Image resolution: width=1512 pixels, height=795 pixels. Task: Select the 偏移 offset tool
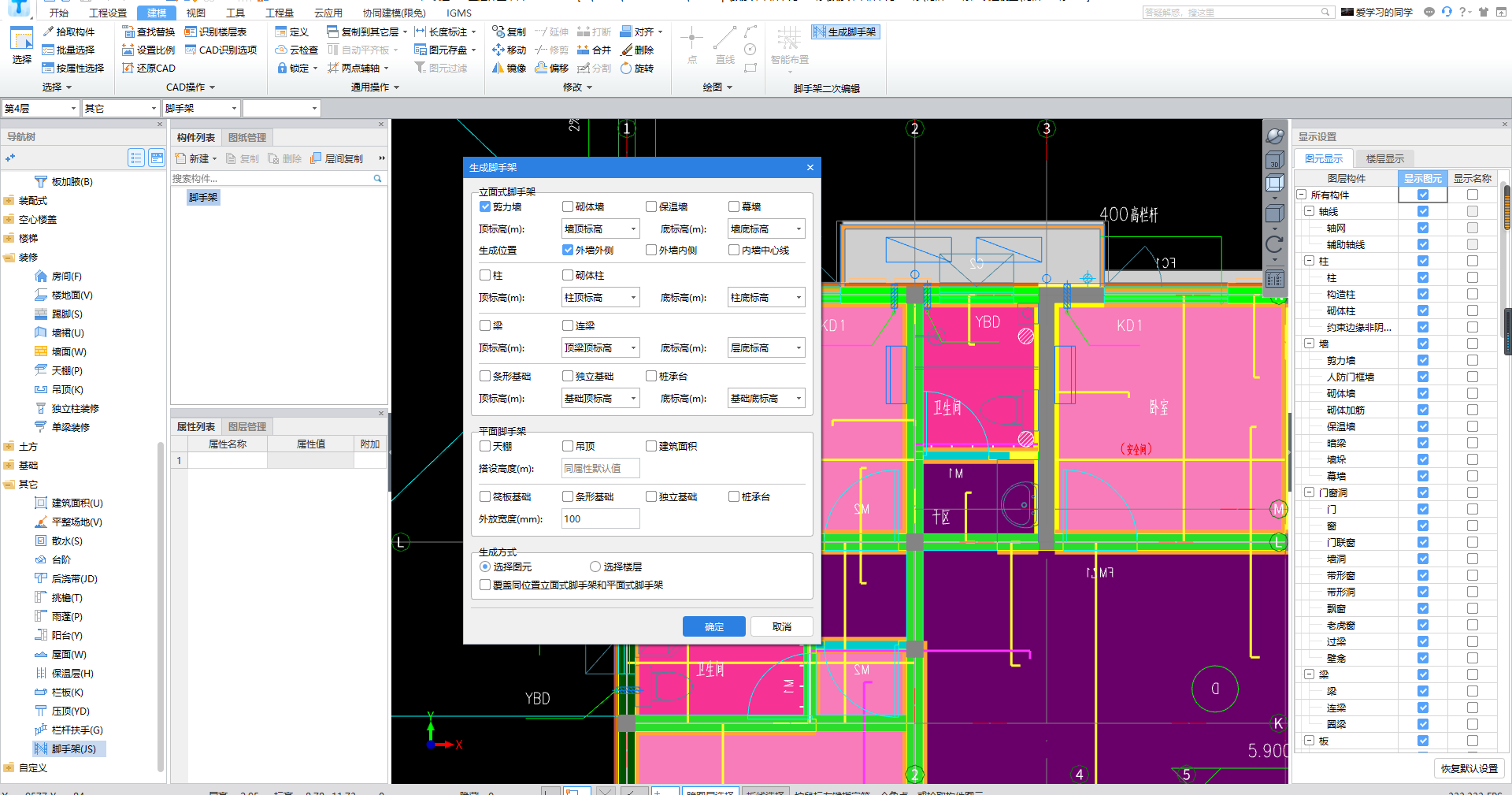pyautogui.click(x=551, y=68)
